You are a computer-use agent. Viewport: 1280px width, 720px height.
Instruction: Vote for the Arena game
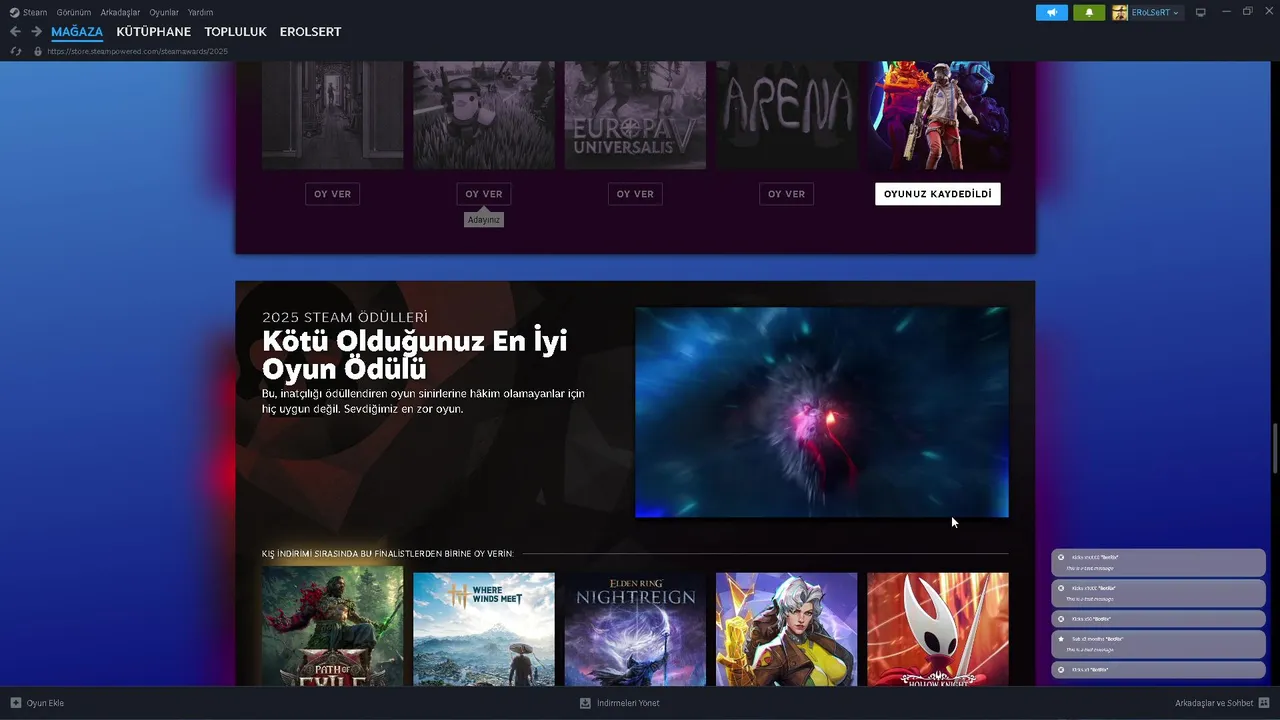(786, 194)
